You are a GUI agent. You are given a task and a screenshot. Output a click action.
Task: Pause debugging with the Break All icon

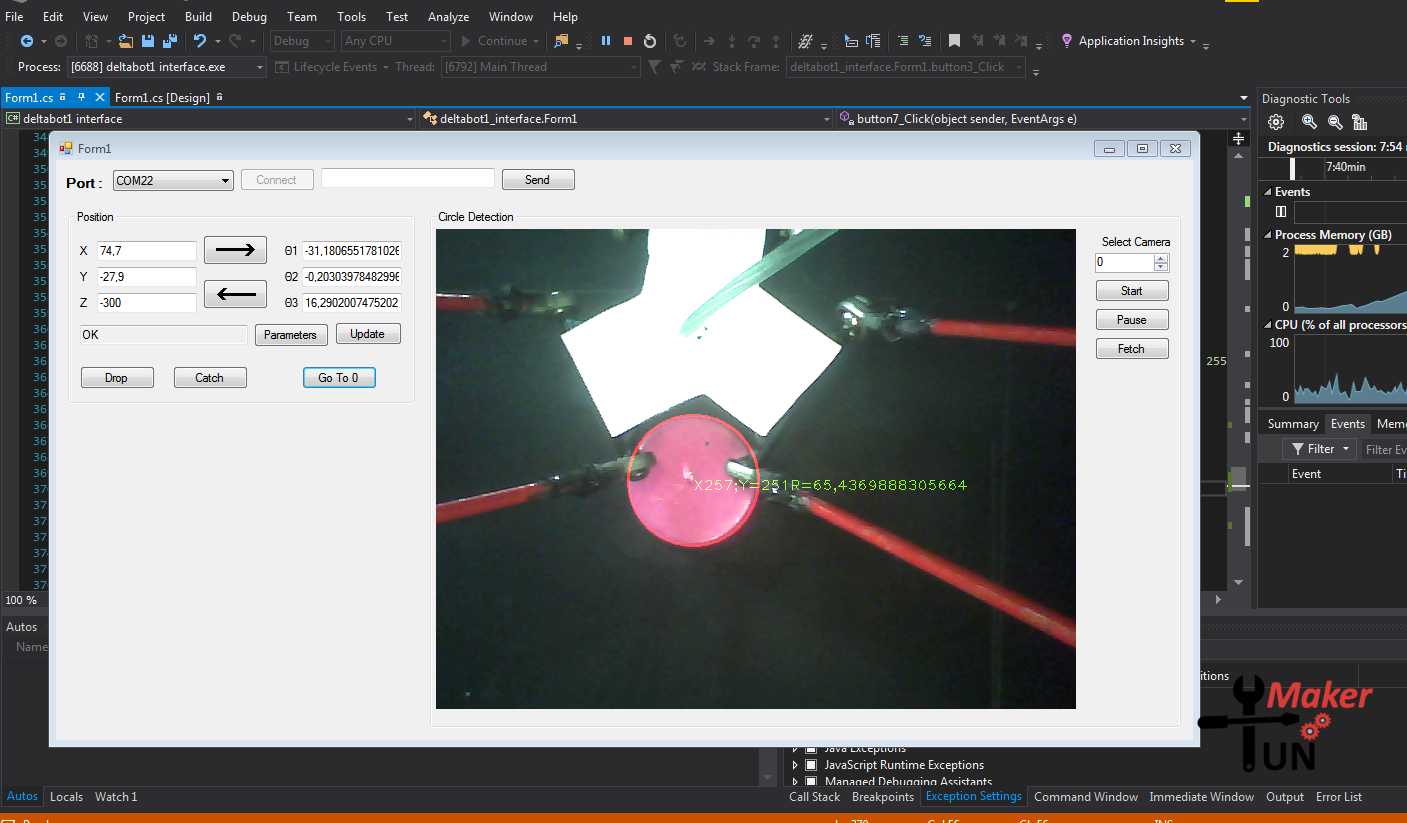tap(606, 41)
